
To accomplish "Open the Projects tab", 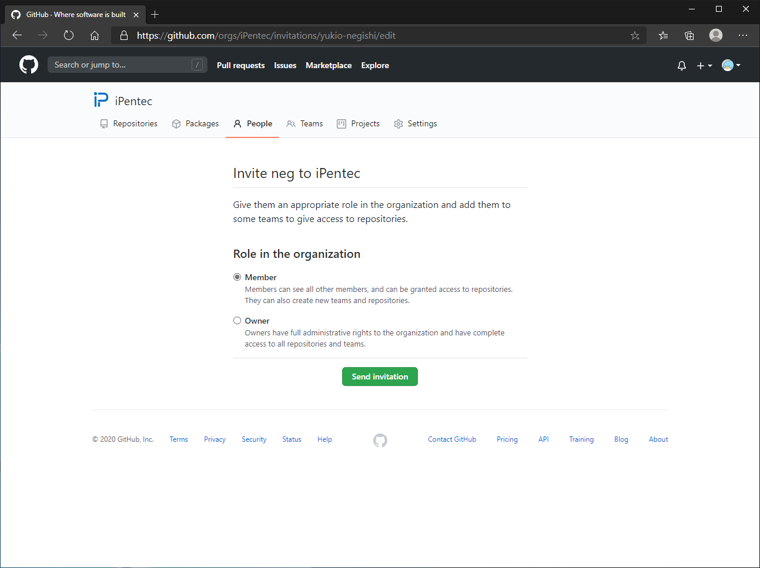I will [358, 124].
